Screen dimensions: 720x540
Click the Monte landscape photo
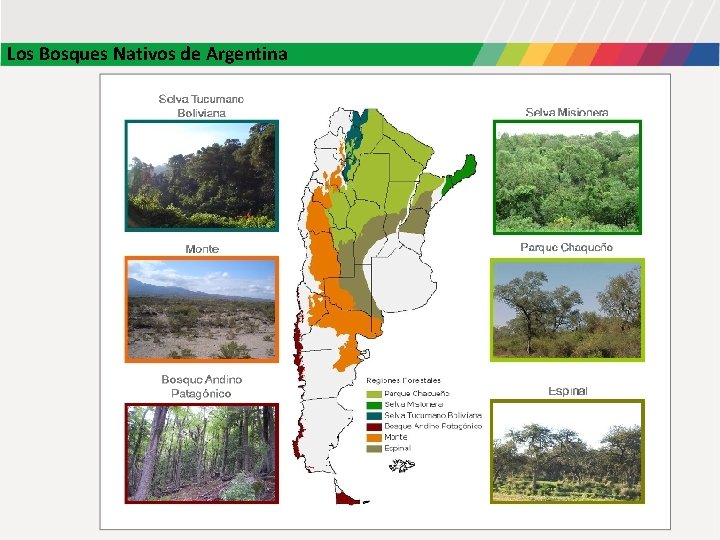point(202,309)
